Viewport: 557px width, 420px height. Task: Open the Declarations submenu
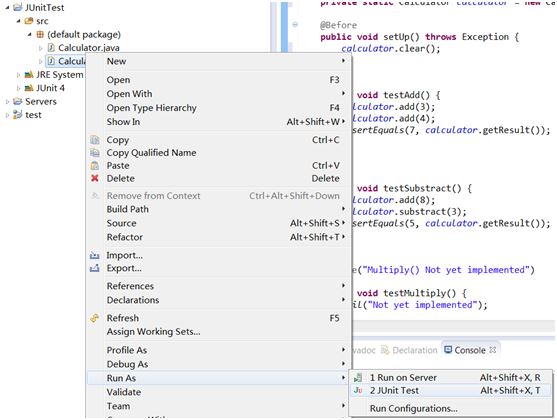point(218,300)
